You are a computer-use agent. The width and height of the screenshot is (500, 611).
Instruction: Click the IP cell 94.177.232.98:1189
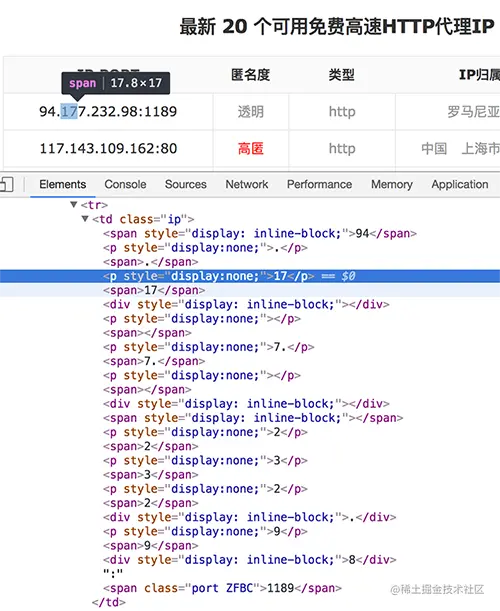point(108,112)
